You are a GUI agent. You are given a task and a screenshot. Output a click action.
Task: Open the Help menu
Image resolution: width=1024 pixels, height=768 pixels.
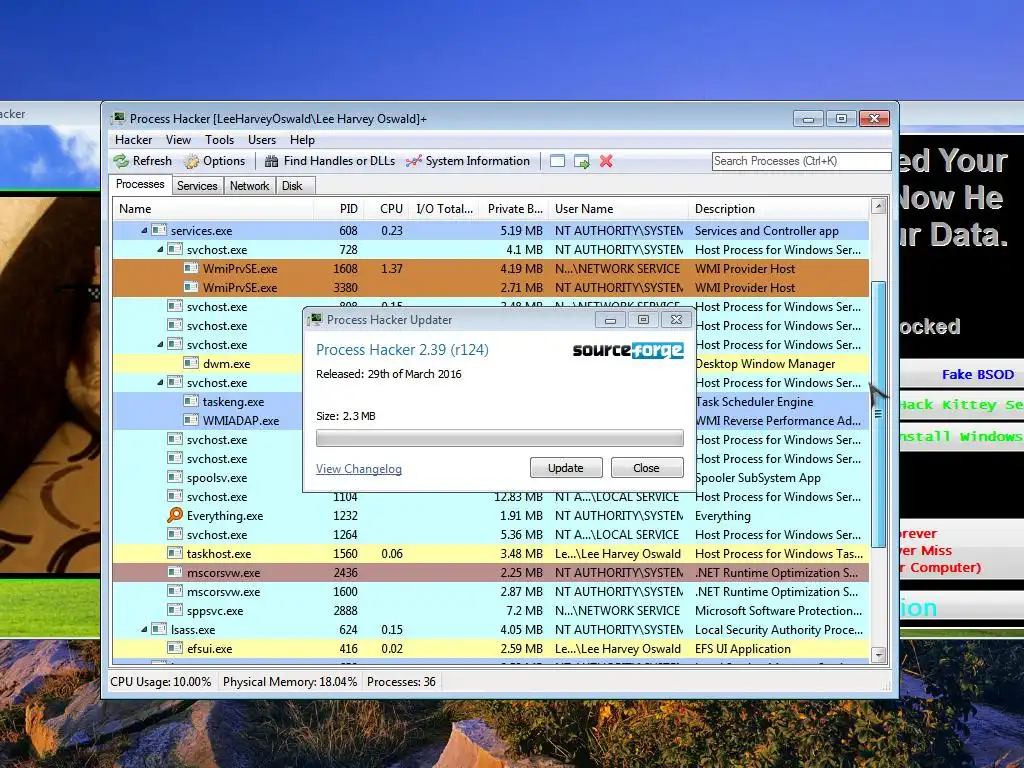tap(302, 140)
